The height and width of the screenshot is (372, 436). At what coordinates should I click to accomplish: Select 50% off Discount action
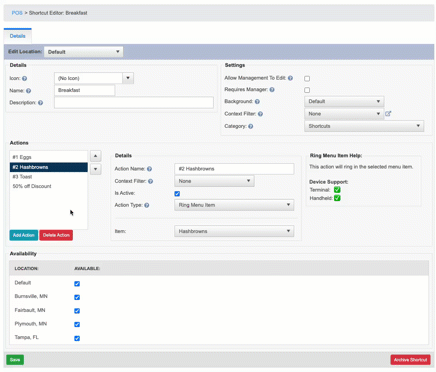pyautogui.click(x=49, y=186)
